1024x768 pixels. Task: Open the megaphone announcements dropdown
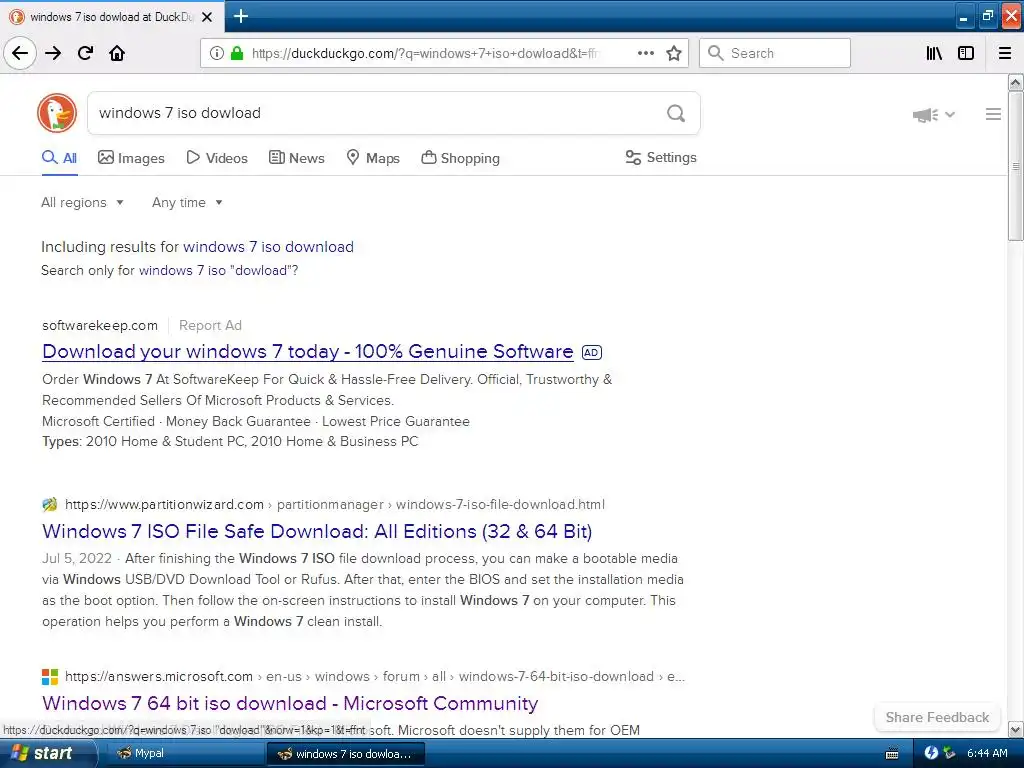pyautogui.click(x=934, y=115)
